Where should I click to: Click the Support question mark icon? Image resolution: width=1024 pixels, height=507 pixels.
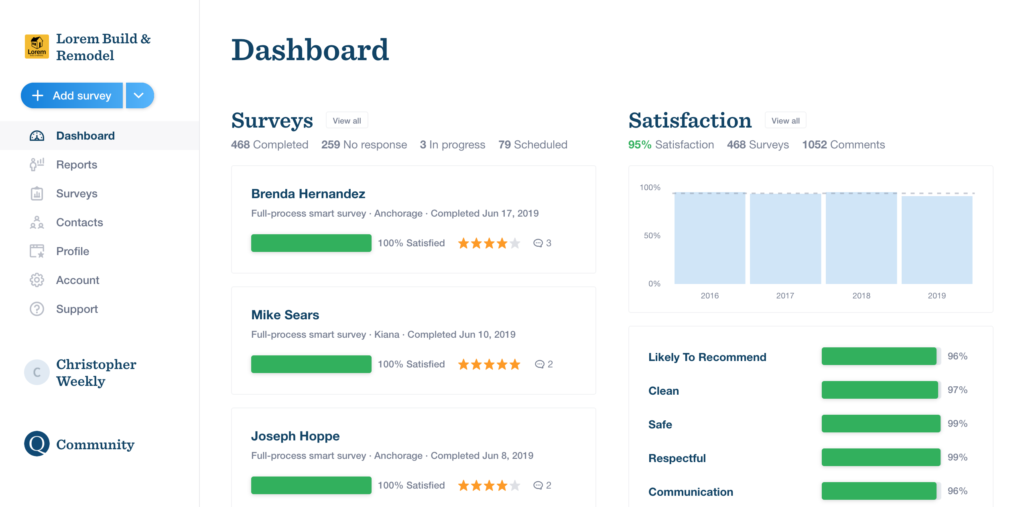(37, 309)
